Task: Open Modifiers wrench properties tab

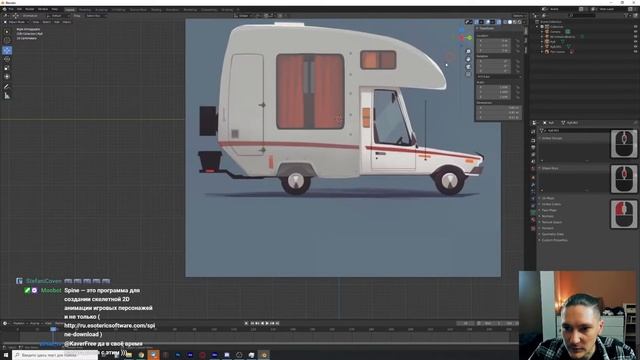Action: (533, 184)
